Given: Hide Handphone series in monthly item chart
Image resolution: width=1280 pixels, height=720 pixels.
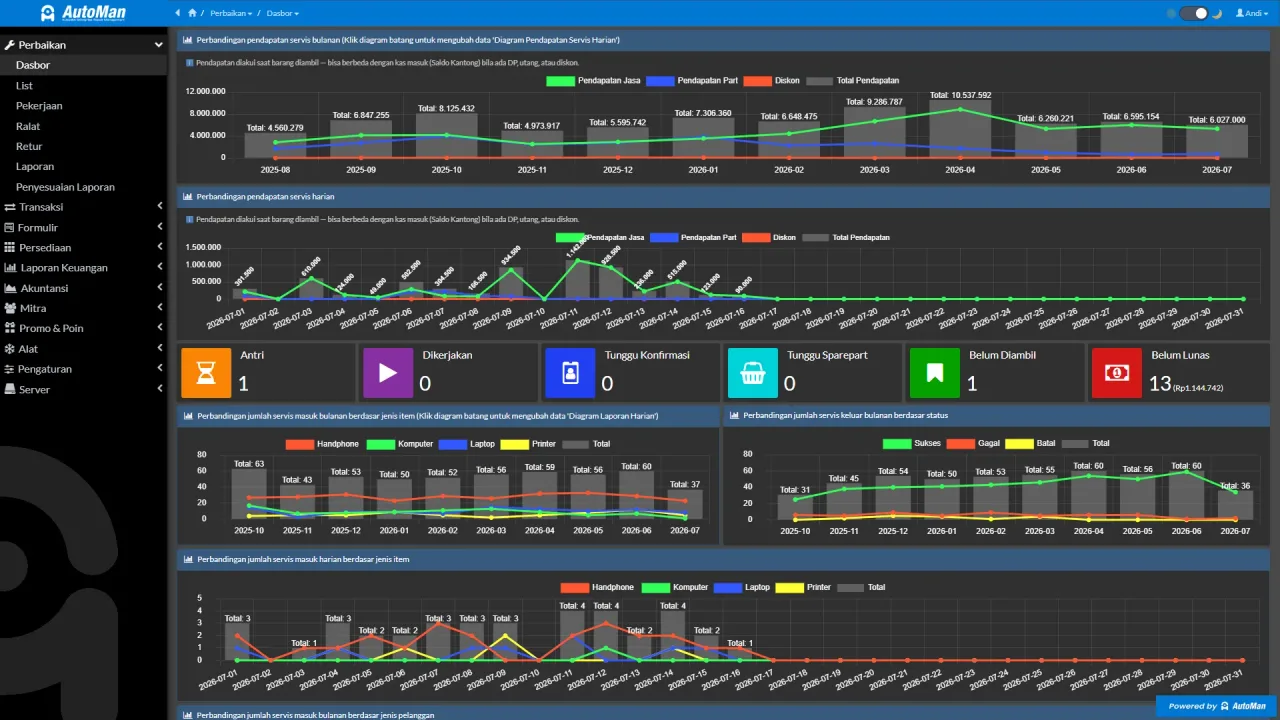Looking at the screenshot, I should pyautogui.click(x=299, y=443).
